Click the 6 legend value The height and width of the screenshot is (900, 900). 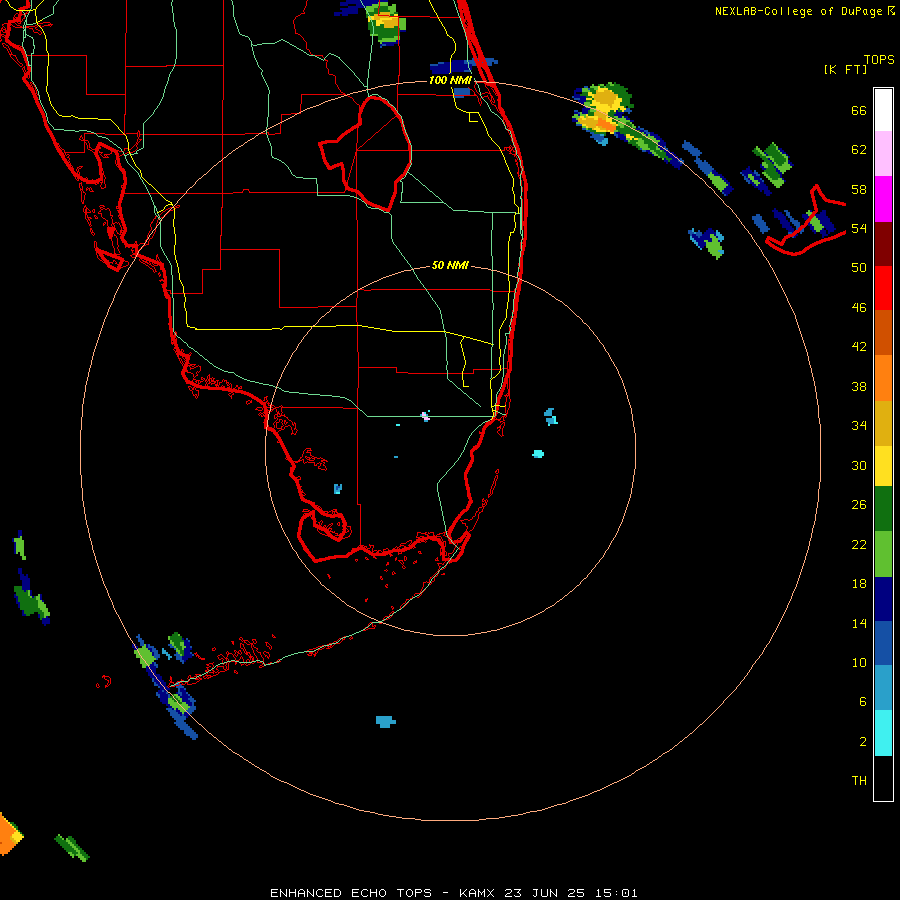(862, 701)
